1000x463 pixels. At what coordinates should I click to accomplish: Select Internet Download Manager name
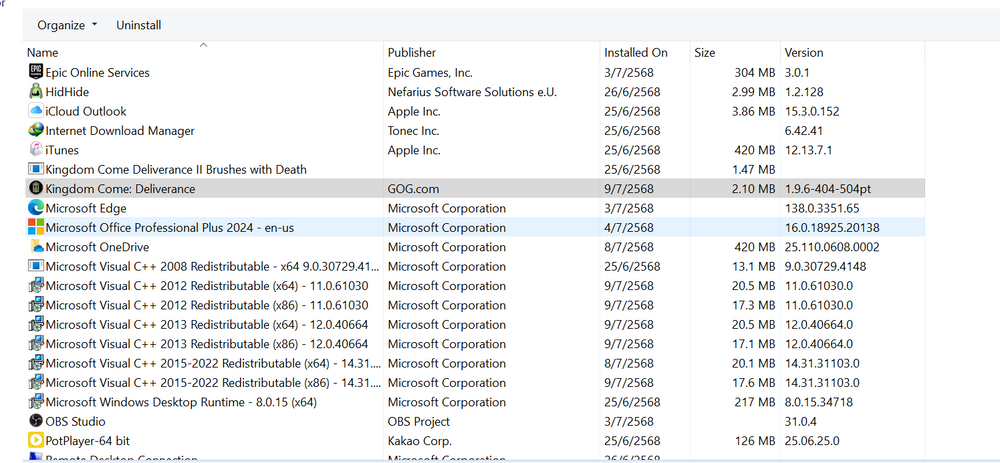[120, 131]
